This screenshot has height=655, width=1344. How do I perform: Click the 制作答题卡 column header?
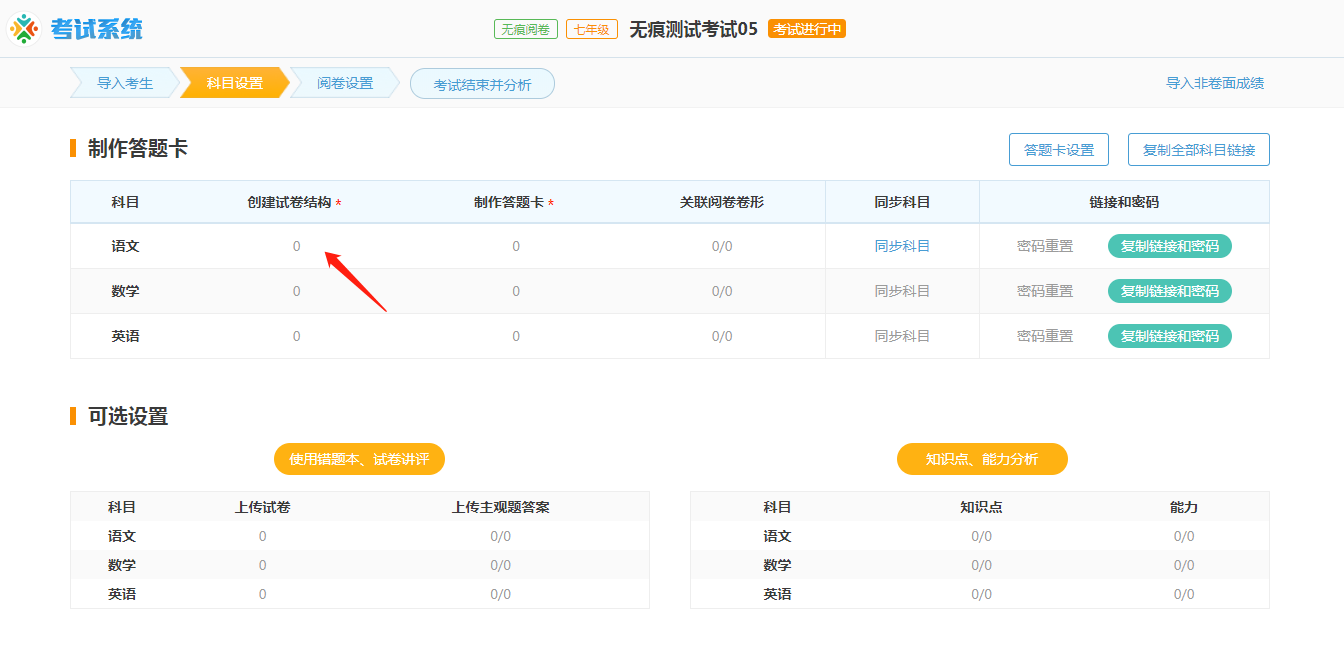tap(513, 202)
